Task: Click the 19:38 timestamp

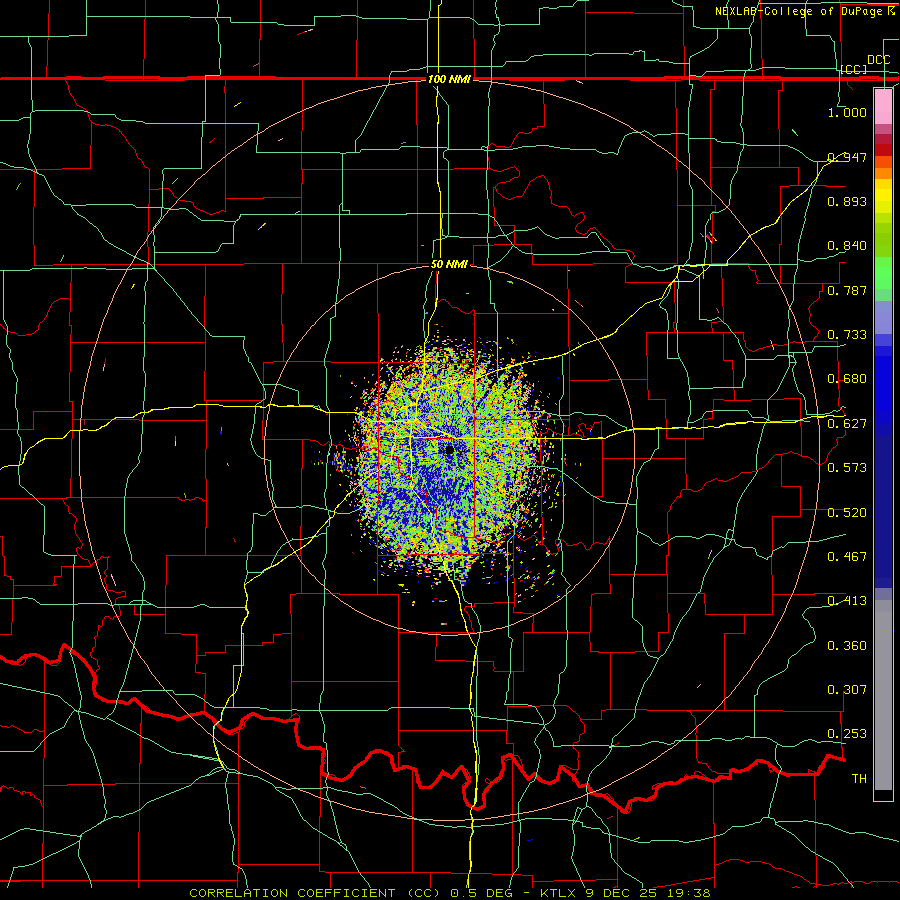Action: coord(690,893)
